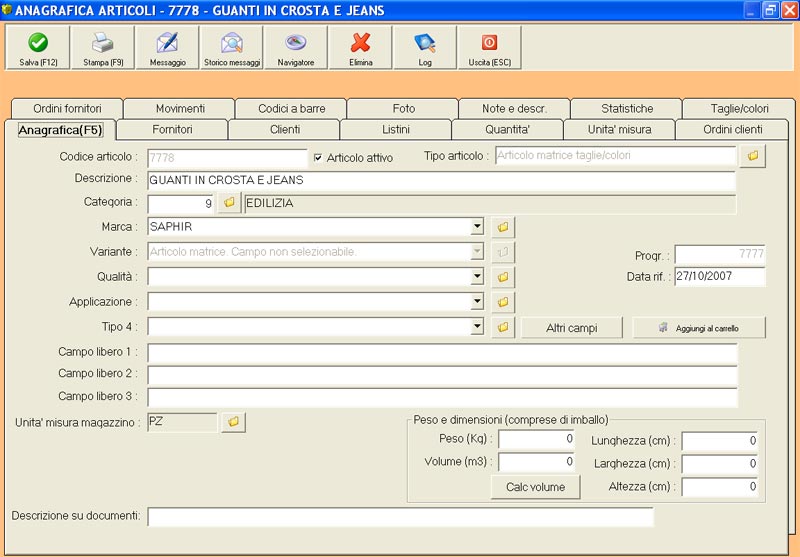Click into the Descrizione su documenti field
800x557 pixels.
point(400,517)
